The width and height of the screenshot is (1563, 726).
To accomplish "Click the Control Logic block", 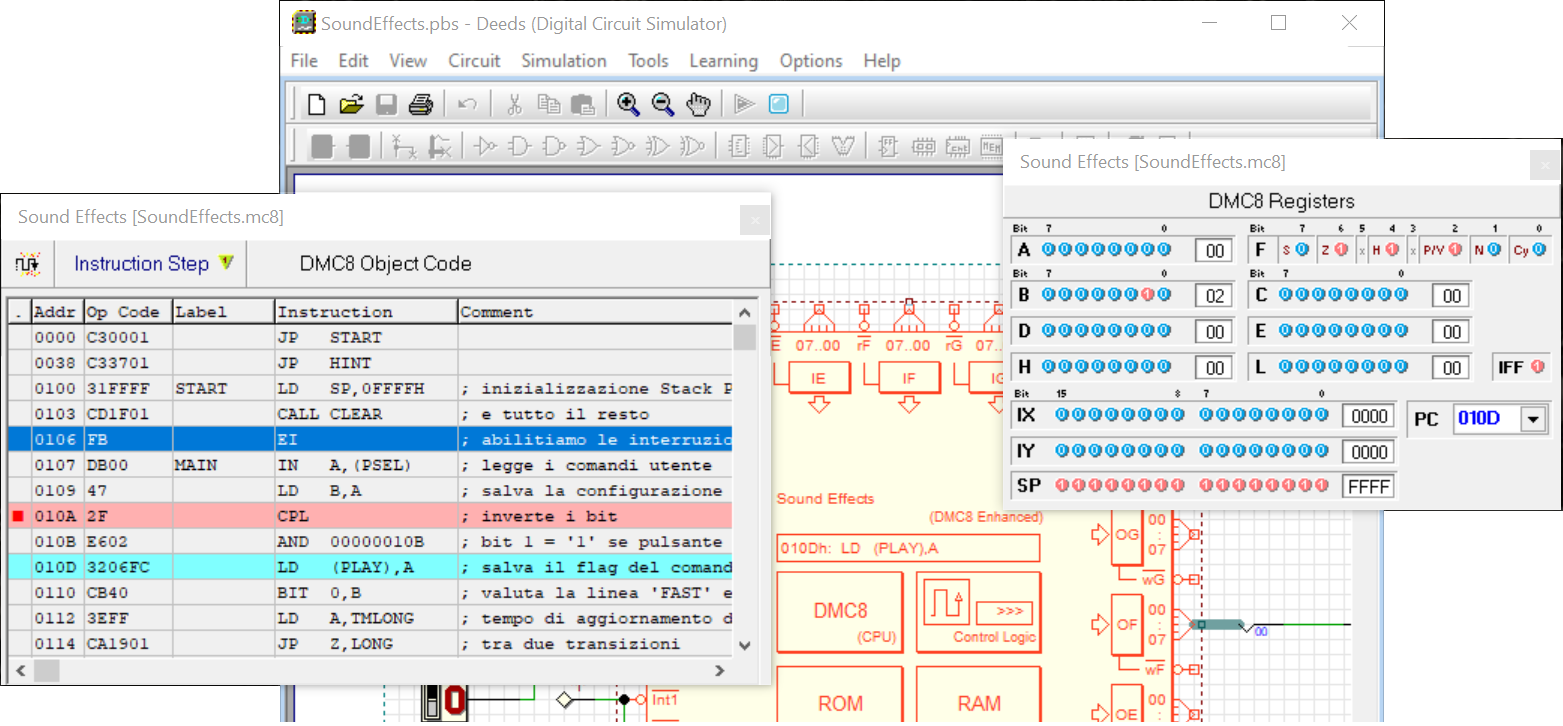I will (x=978, y=612).
